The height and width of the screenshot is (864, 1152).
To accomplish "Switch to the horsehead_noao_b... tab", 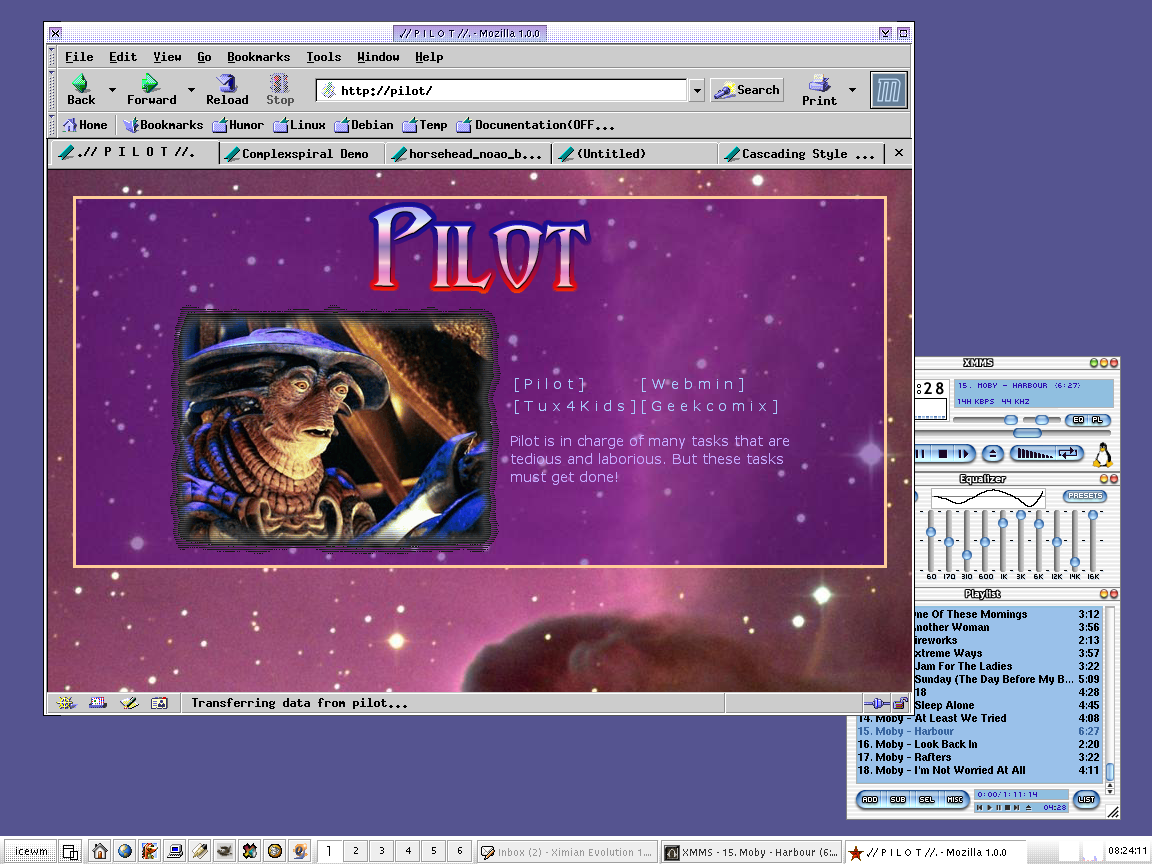I will click(x=467, y=154).
